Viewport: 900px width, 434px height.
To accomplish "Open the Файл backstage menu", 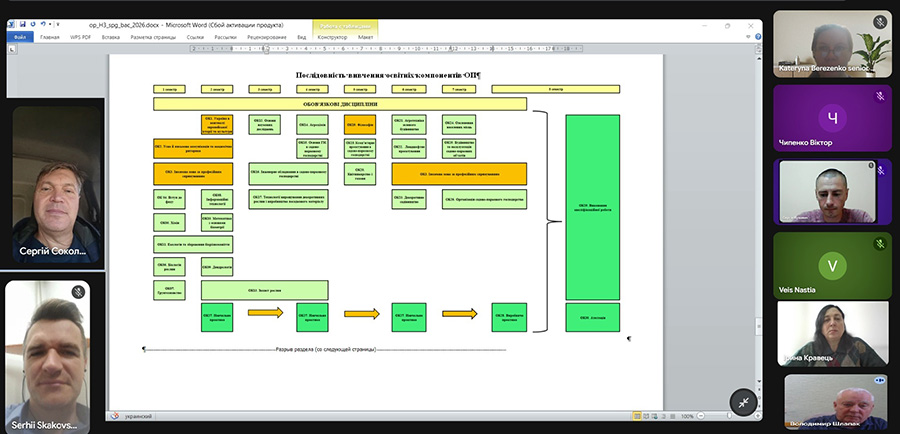I will (21, 36).
